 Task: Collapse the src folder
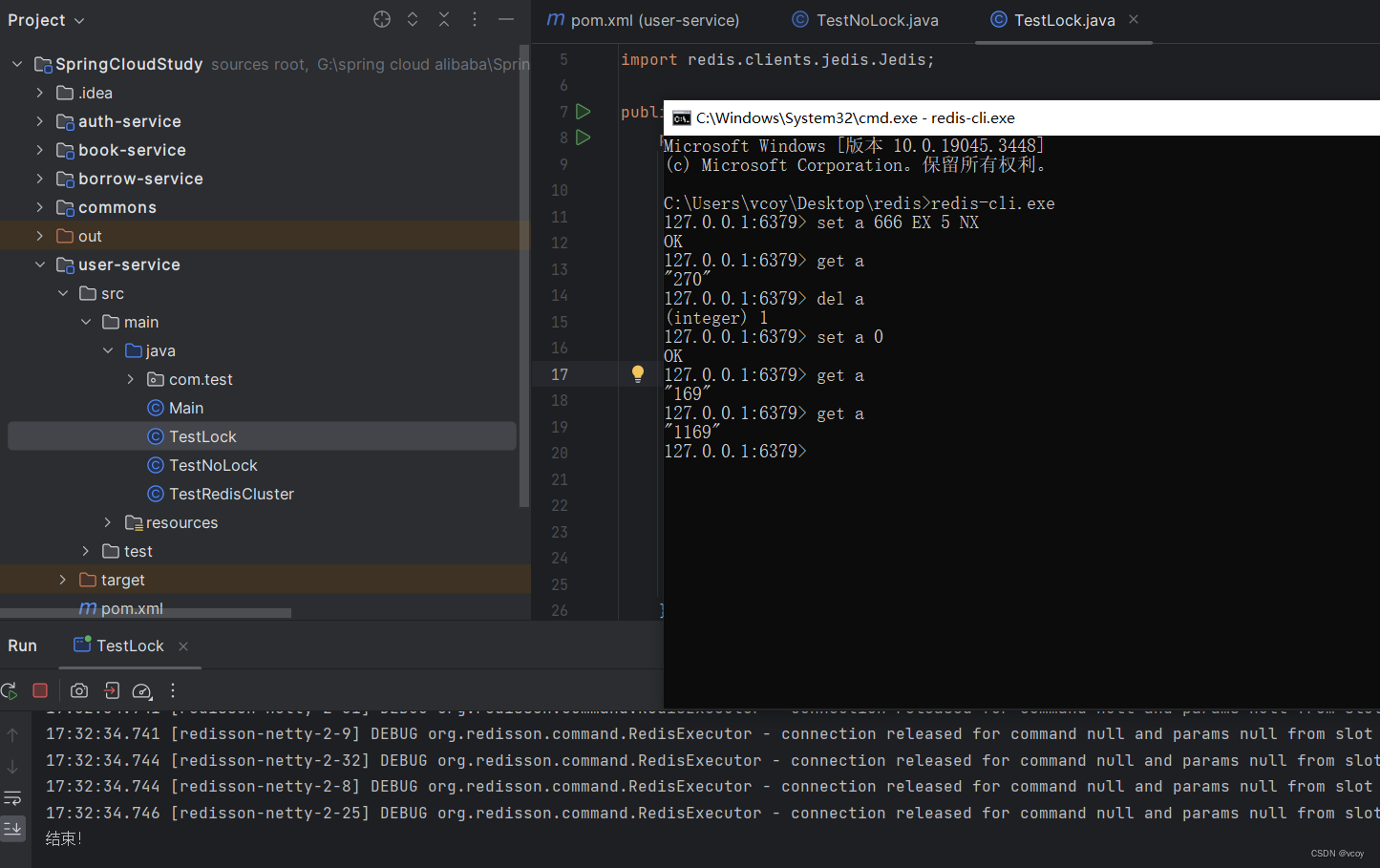tap(63, 293)
